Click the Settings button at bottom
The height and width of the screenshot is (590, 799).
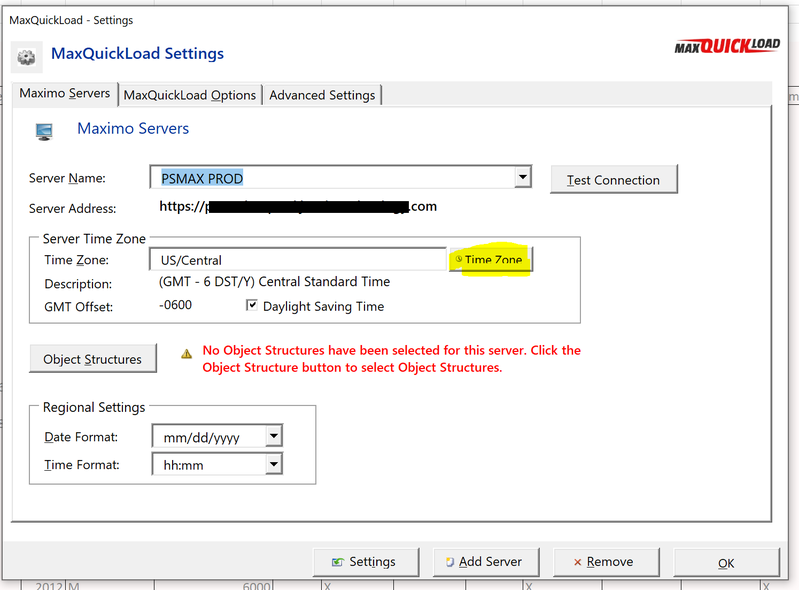point(366,562)
